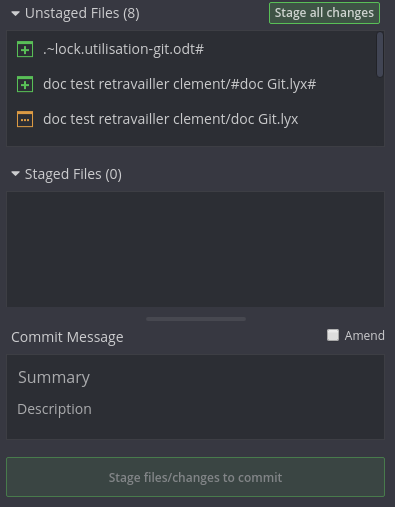Image resolution: width=395 pixels, height=507 pixels.
Task: Click the Unstaged Files (8) header label
Action: coord(82,13)
